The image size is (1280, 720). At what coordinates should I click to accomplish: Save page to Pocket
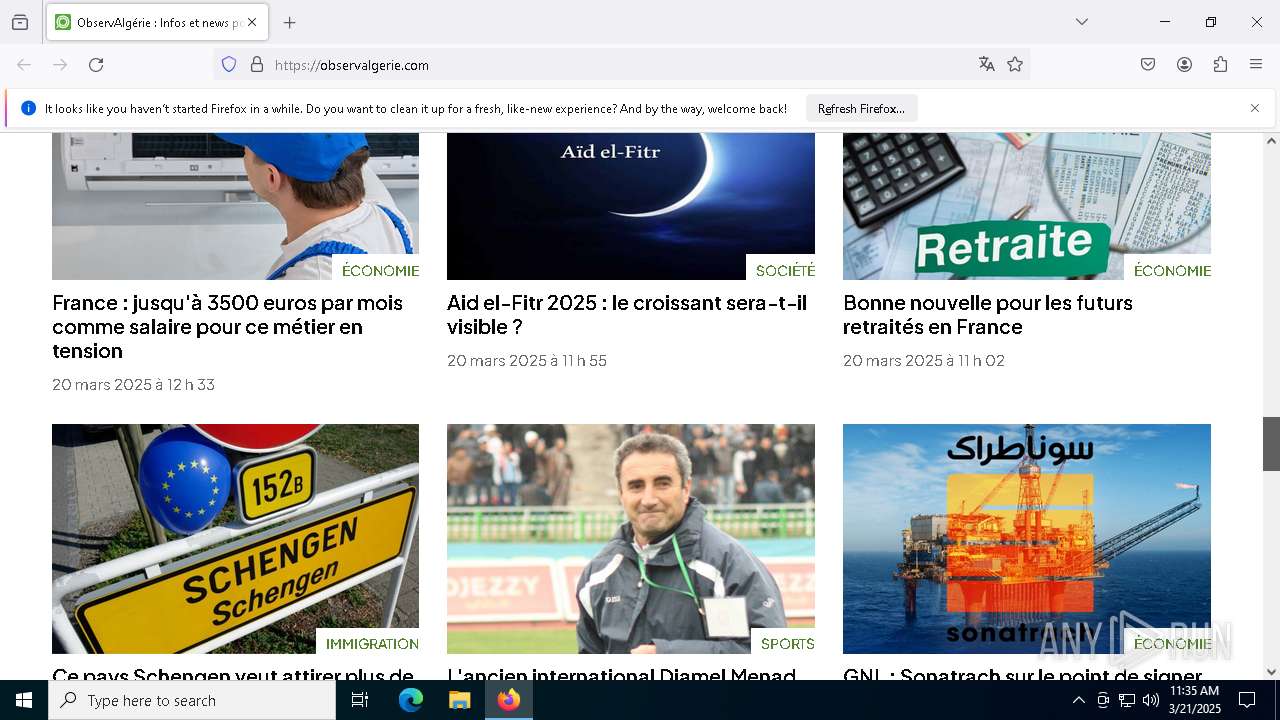tap(1148, 65)
